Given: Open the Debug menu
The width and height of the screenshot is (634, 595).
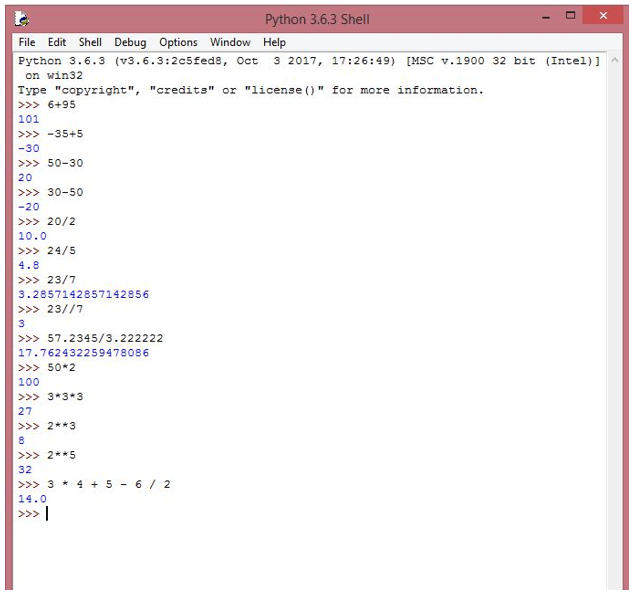Looking at the screenshot, I should [x=130, y=42].
